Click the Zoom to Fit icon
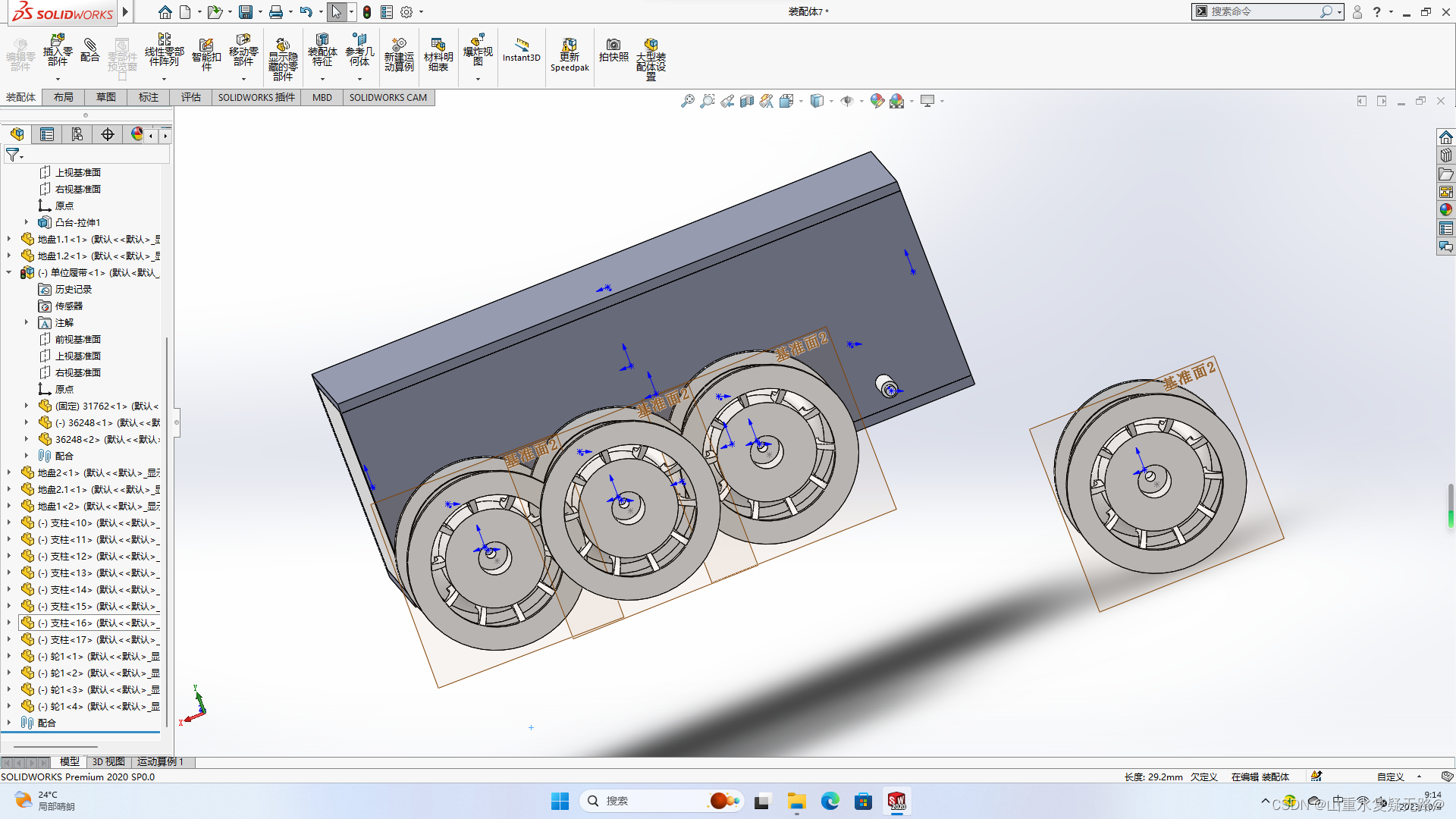This screenshot has height=819, width=1456. (x=687, y=101)
